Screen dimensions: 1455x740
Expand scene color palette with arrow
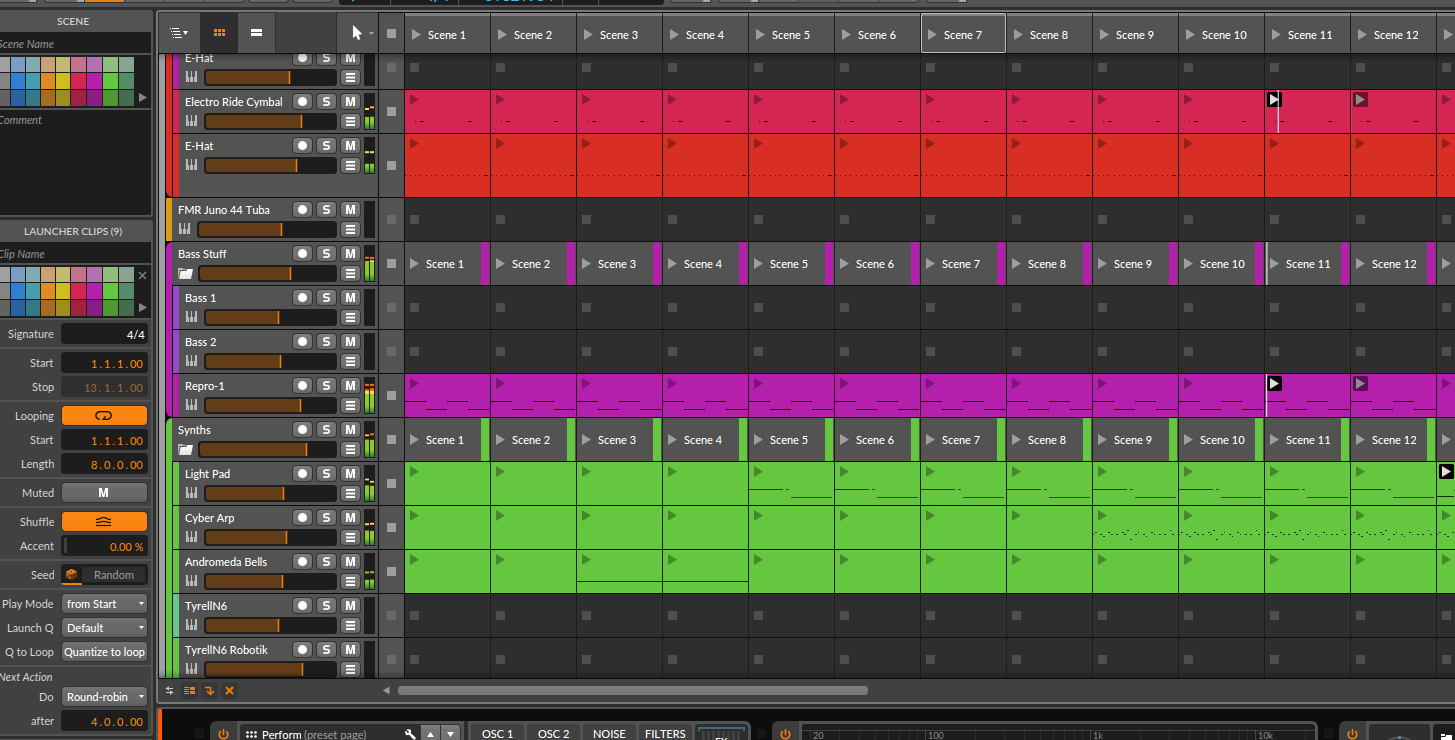[x=142, y=98]
